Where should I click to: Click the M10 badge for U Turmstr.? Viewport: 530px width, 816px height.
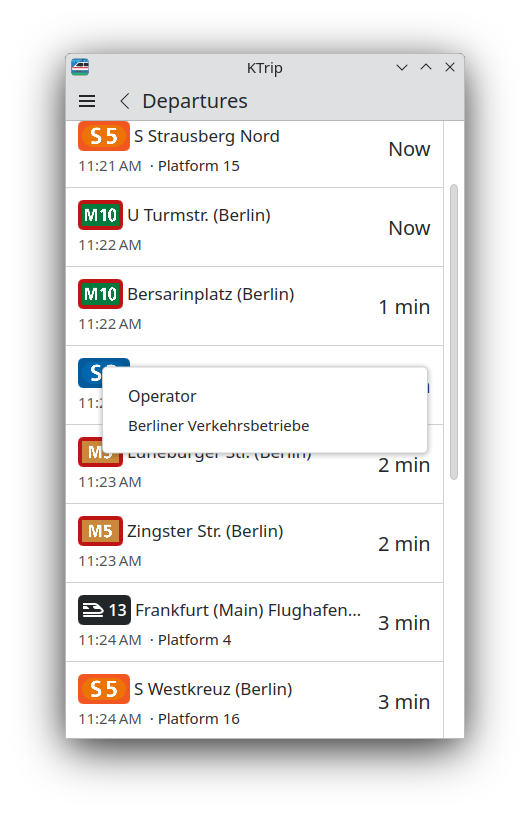pos(100,215)
